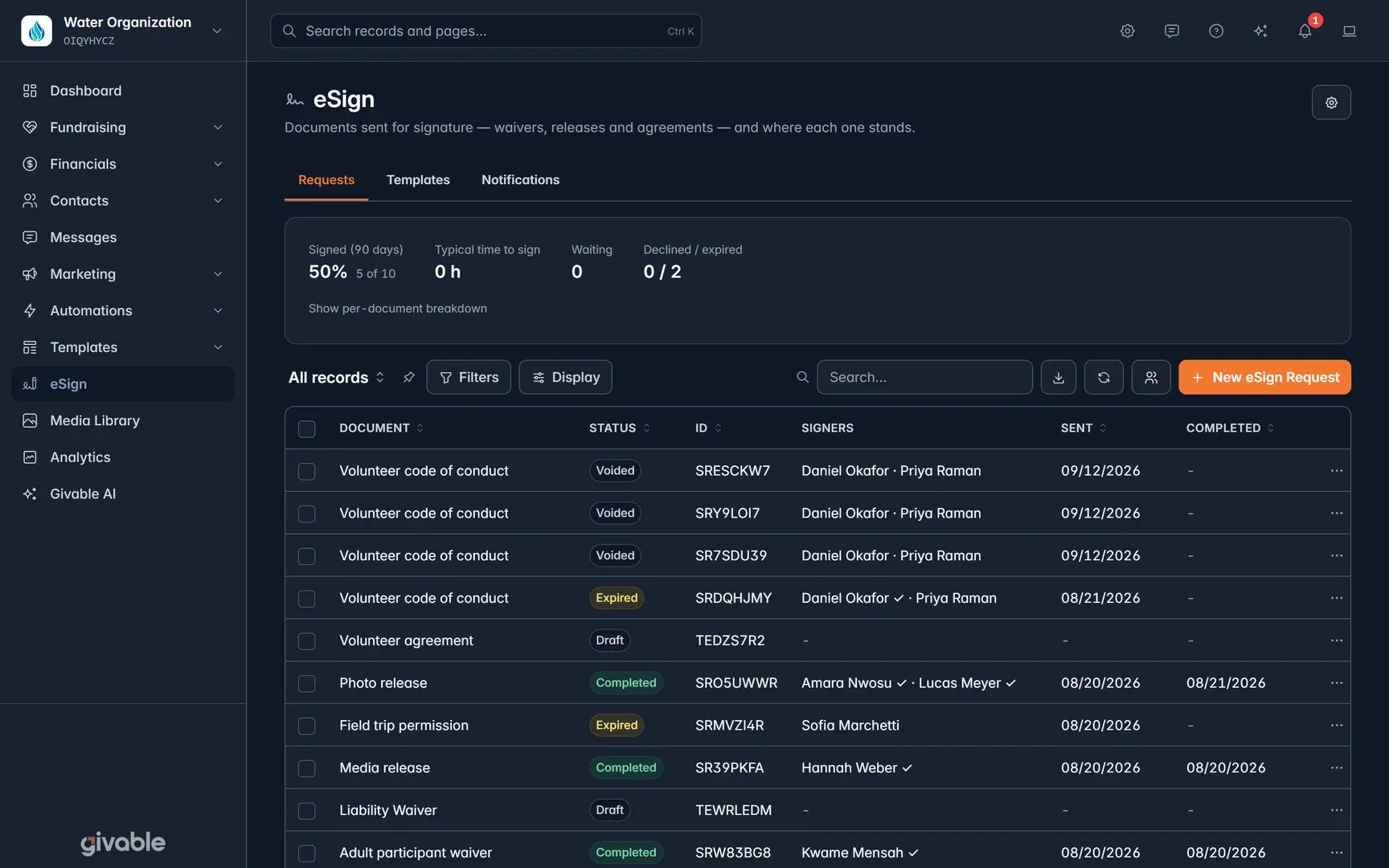This screenshot has width=1389, height=868.
Task: Open Analytics in sidebar
Action: click(123, 457)
